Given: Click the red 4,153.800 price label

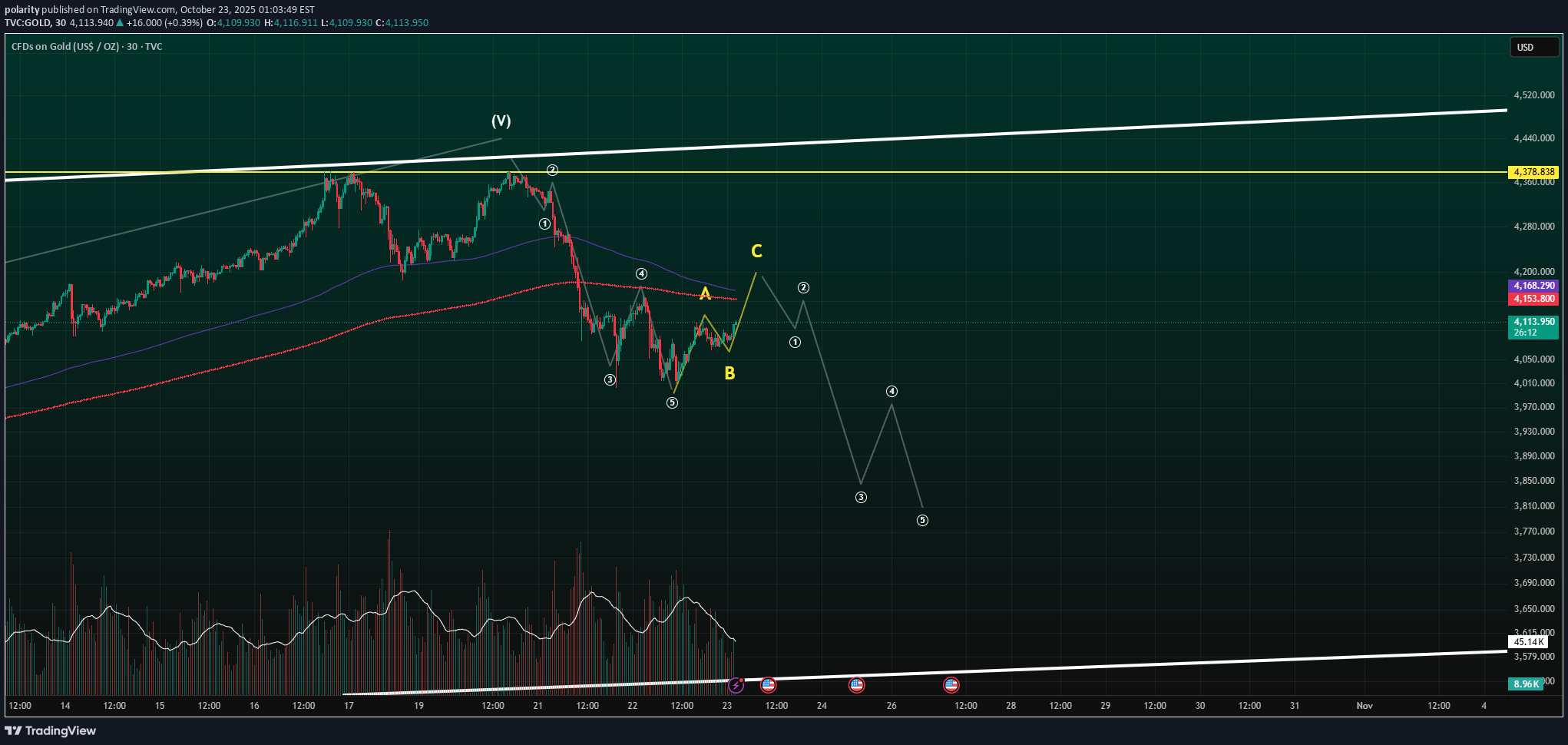Looking at the screenshot, I should point(1533,299).
